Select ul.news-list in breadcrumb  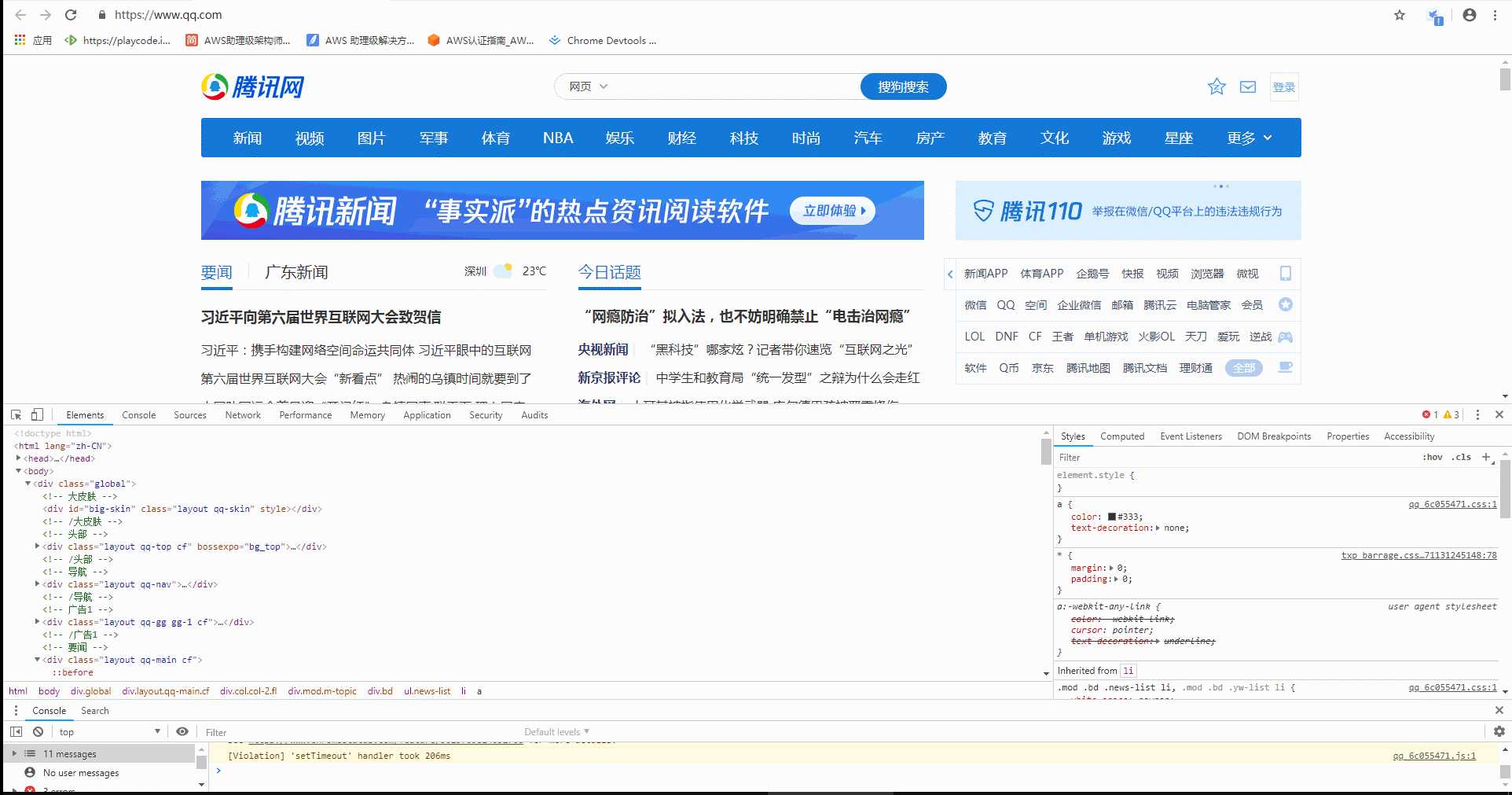click(427, 690)
